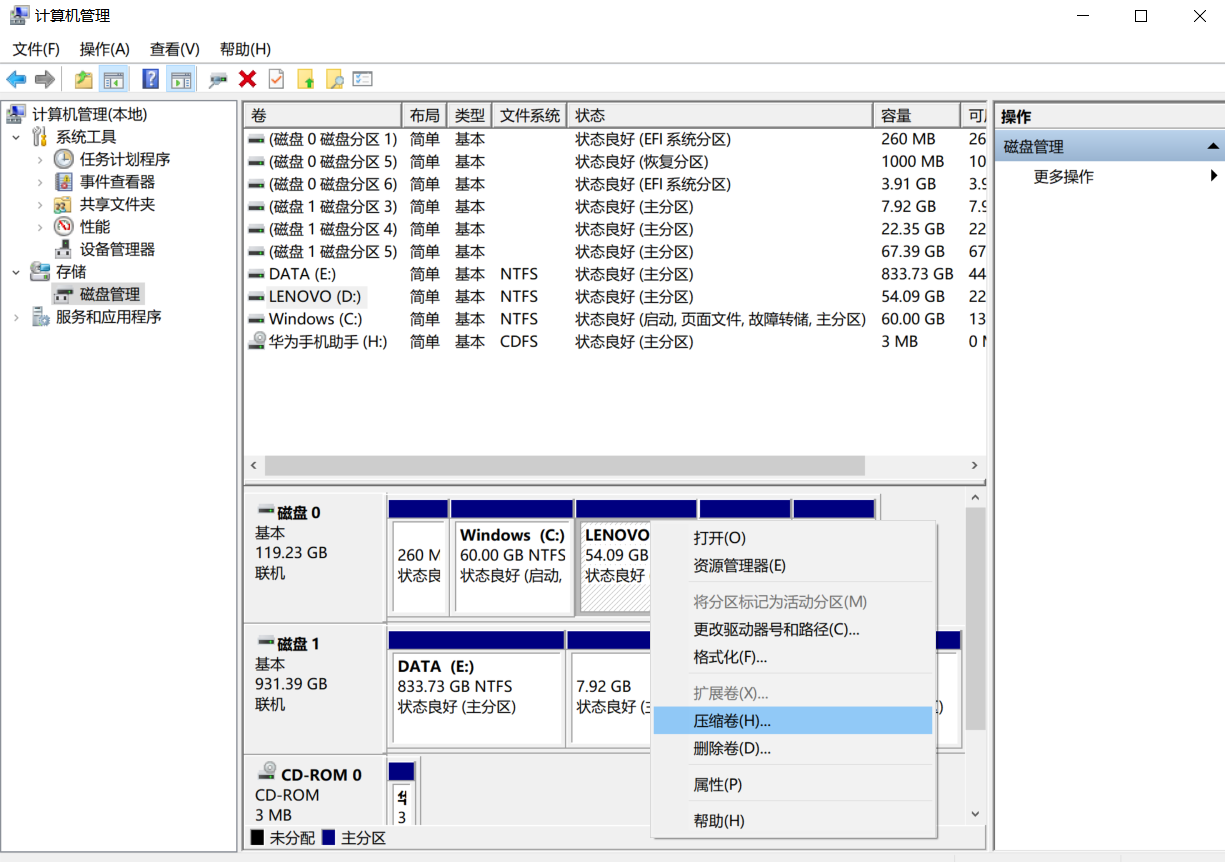Viewport: 1225px width, 862px height.
Task: Click the 磁盘 0 disk label
Action: click(x=315, y=556)
